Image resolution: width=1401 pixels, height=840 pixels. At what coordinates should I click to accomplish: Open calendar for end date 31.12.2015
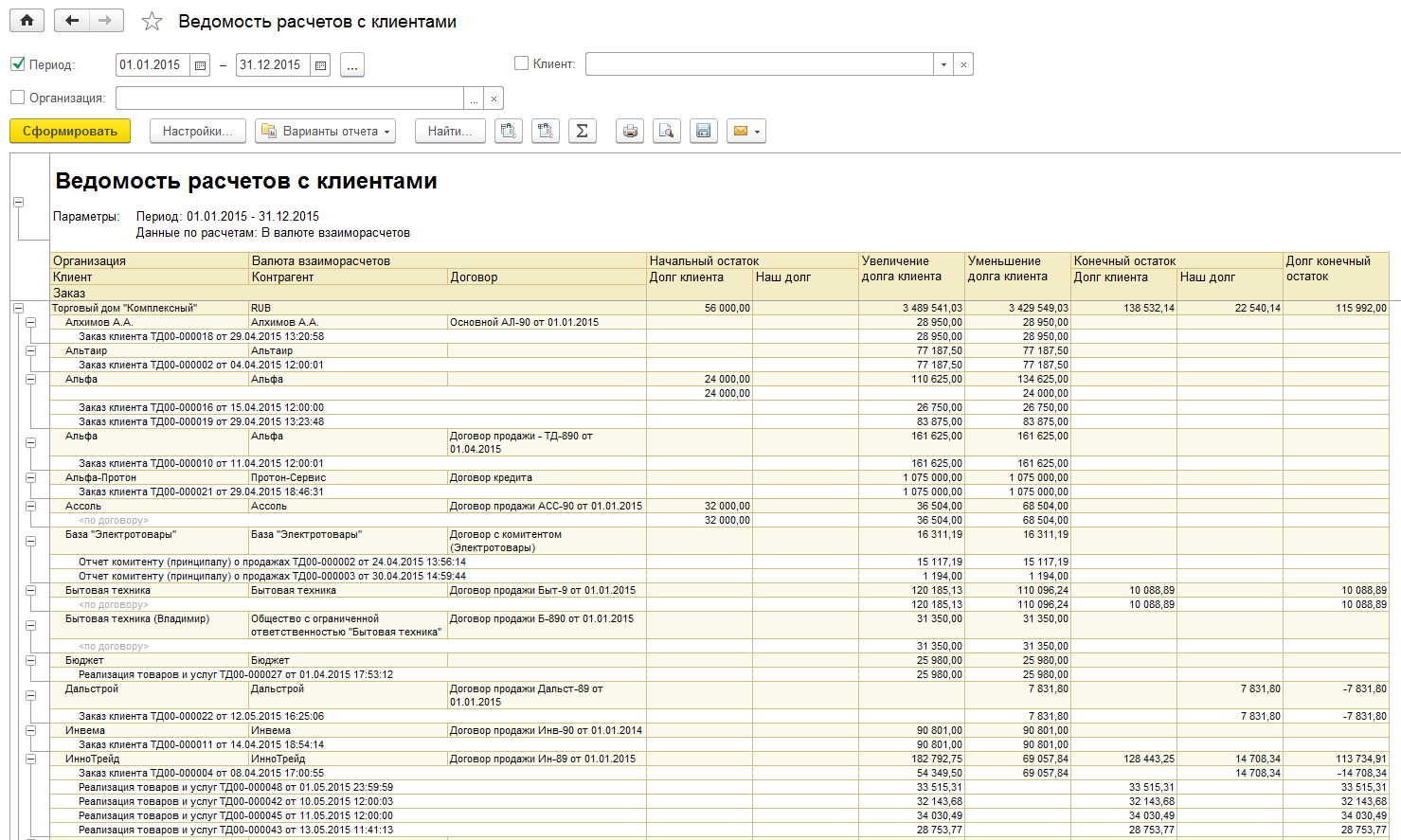coord(320,65)
